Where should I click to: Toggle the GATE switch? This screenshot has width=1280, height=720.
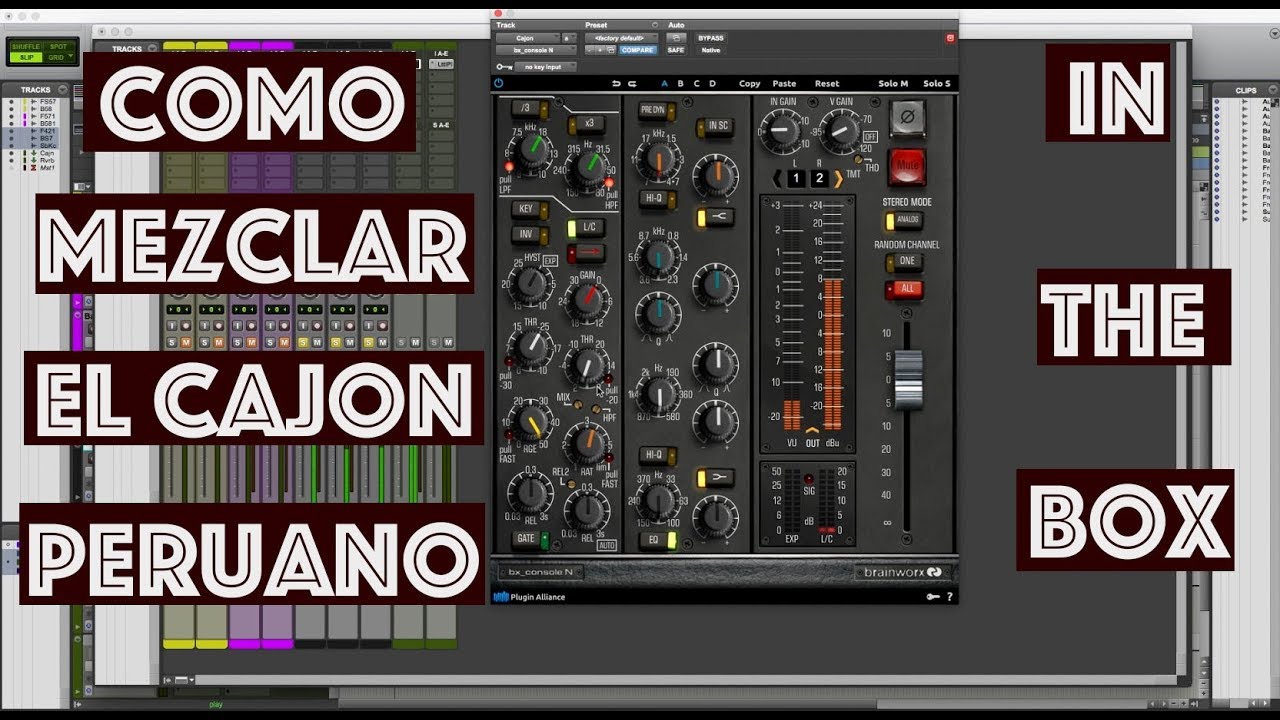pyautogui.click(x=529, y=540)
